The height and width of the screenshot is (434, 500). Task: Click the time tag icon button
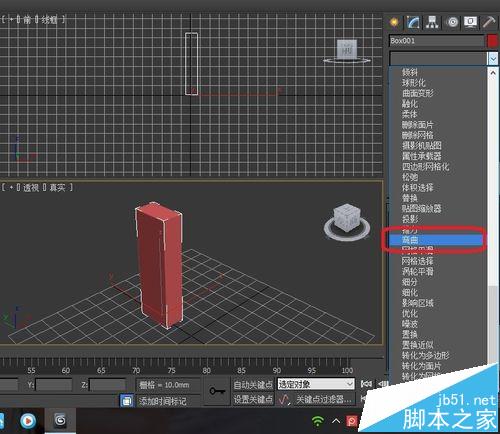click(127, 401)
